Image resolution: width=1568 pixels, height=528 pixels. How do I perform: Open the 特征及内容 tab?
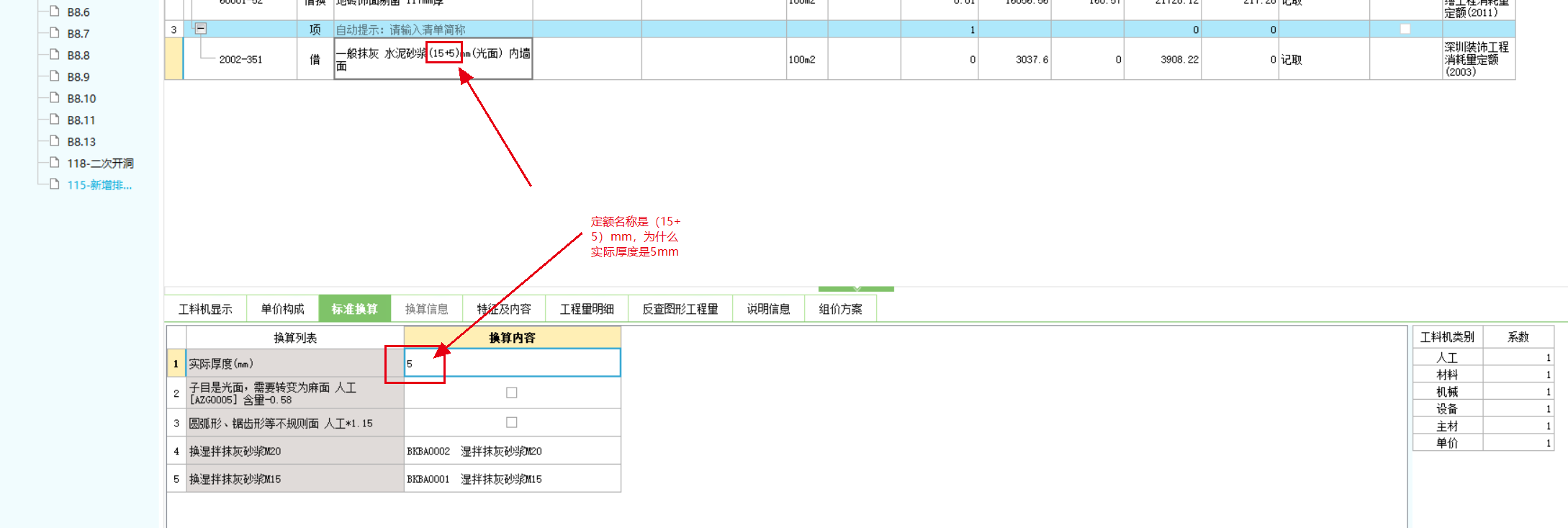click(504, 309)
